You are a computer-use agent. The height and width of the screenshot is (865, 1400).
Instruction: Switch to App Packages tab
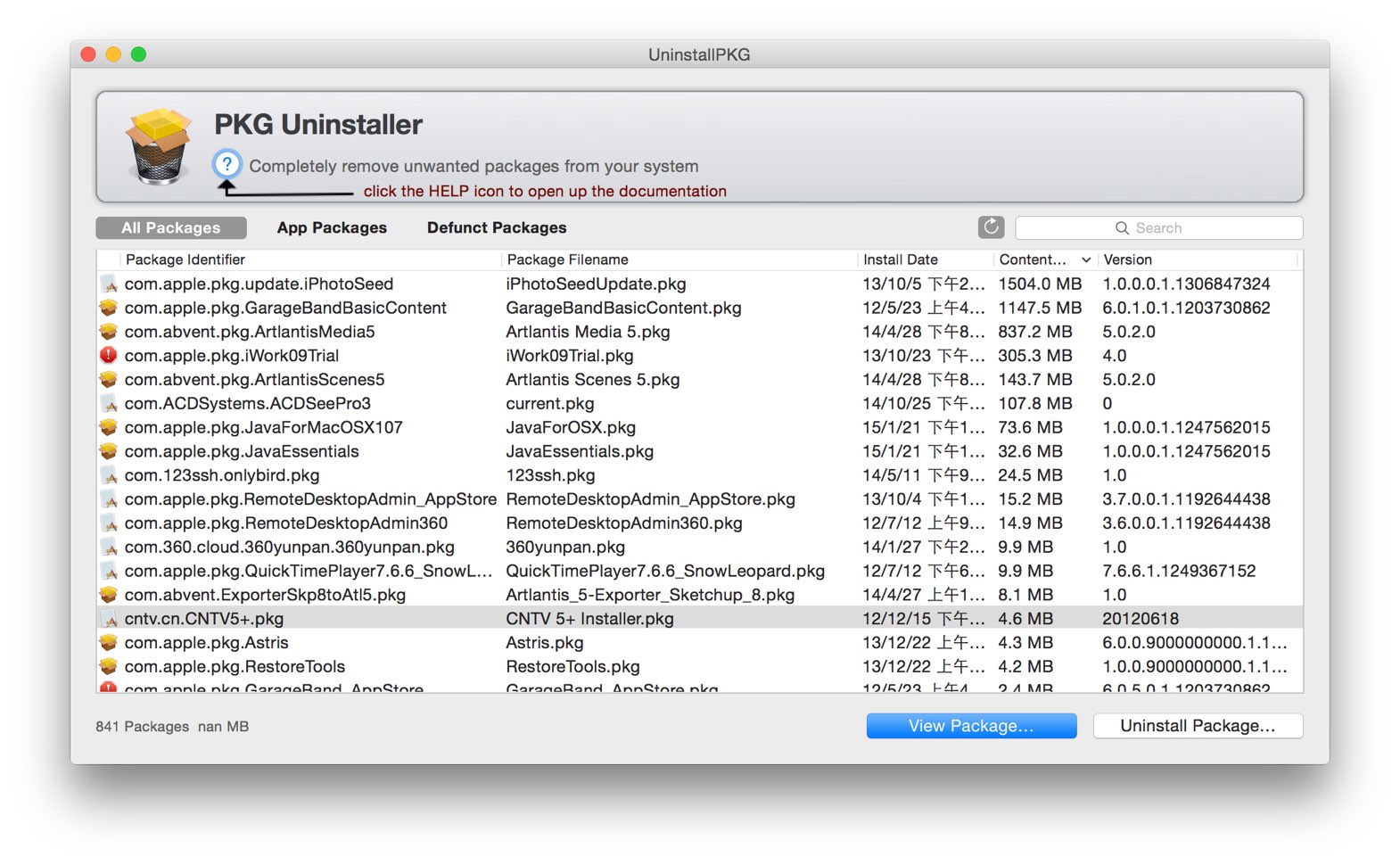coord(332,228)
